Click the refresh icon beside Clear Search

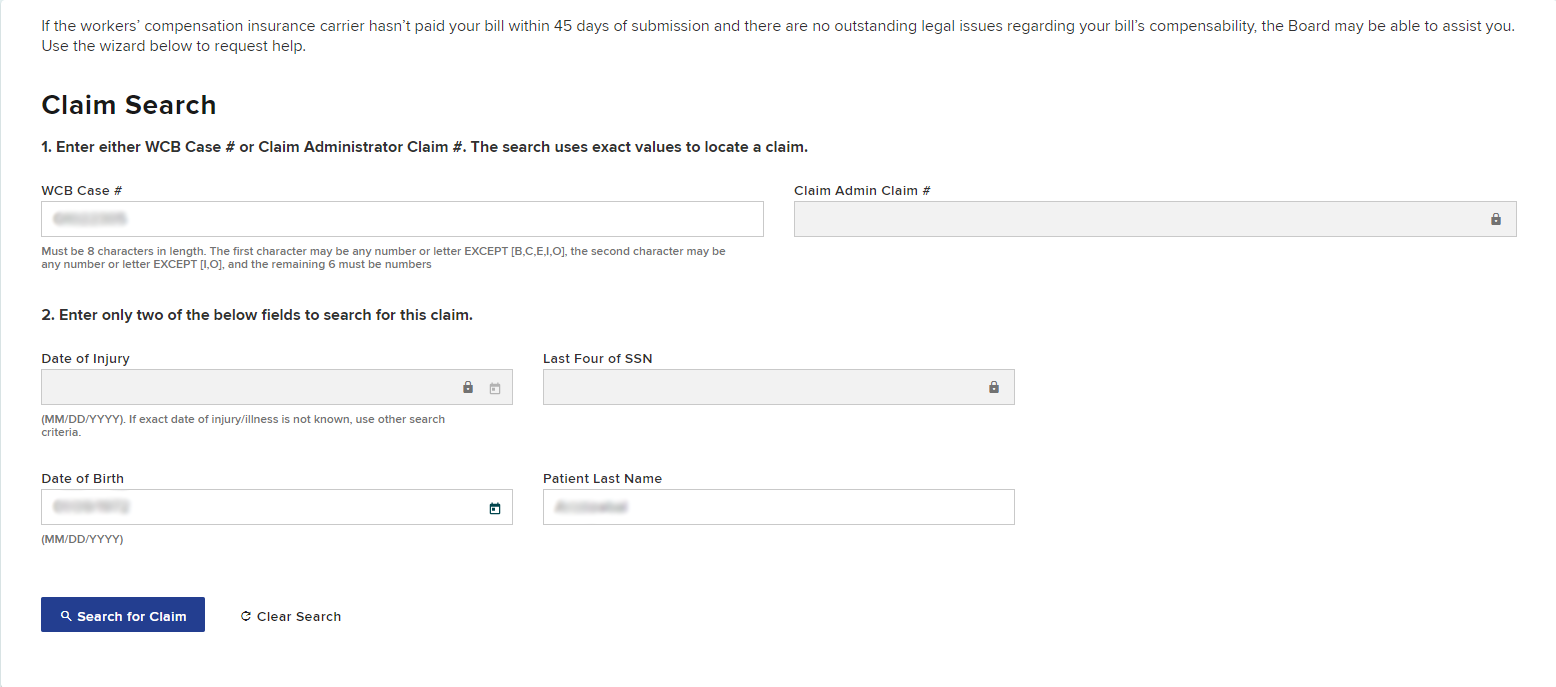pyautogui.click(x=246, y=617)
